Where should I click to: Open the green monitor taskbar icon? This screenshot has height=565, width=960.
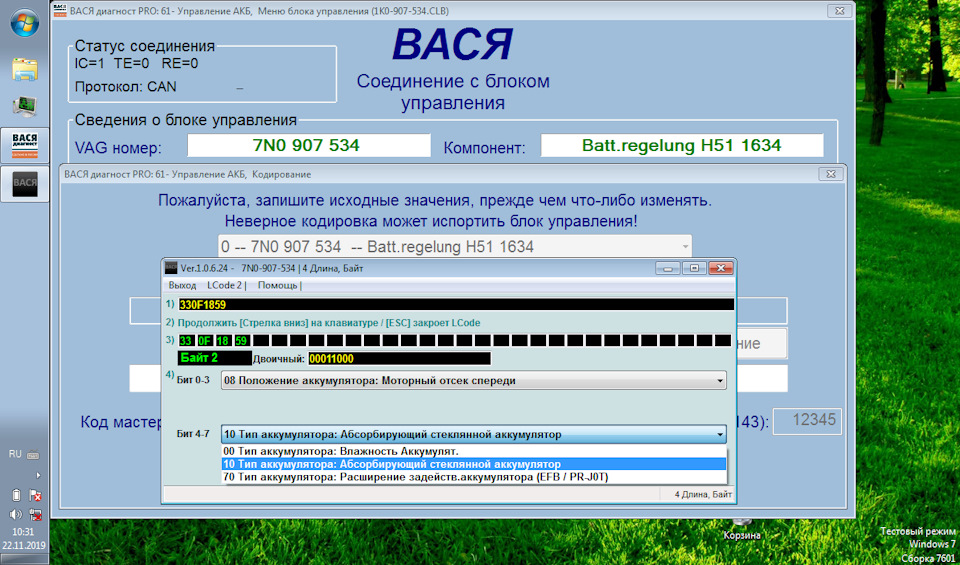click(24, 107)
